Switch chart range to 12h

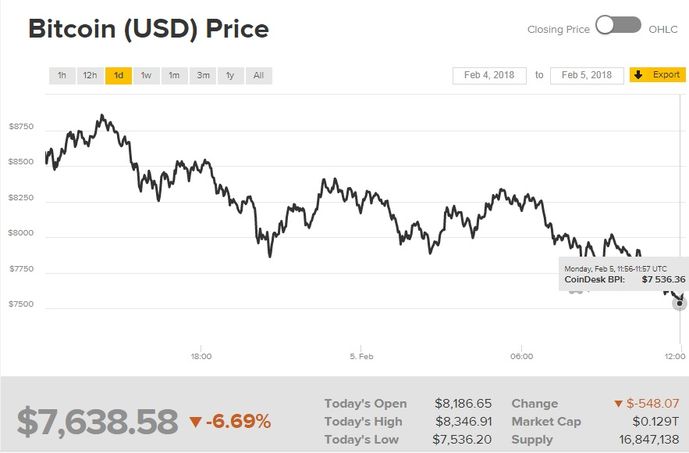point(90,75)
